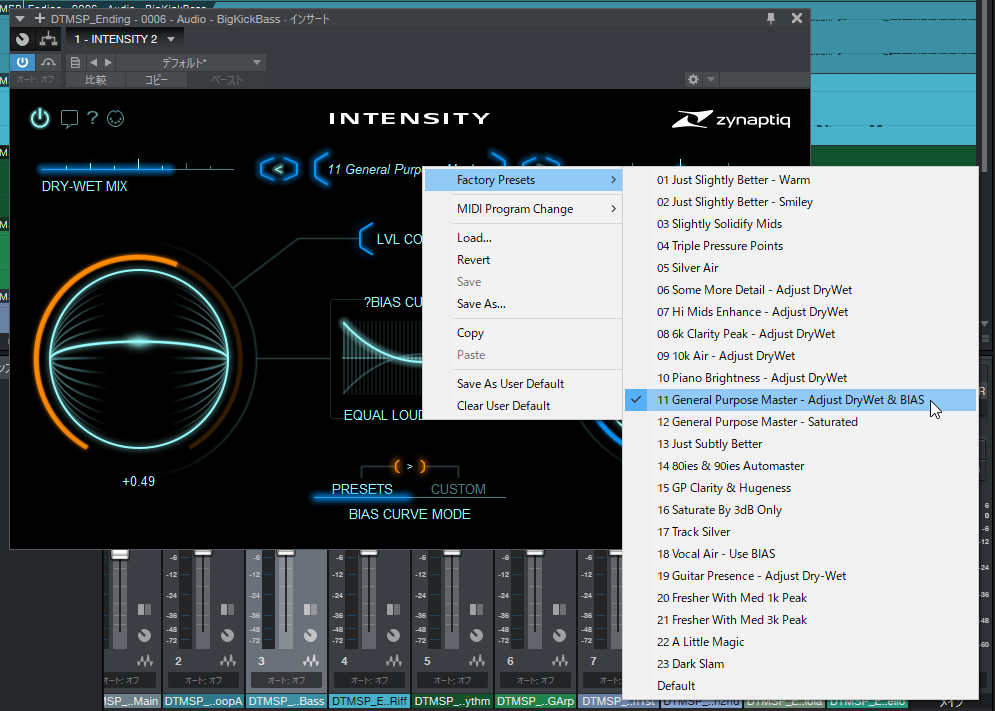The image size is (995, 711).
Task: Click the pan knob on channel 6
Action: click(x=559, y=635)
